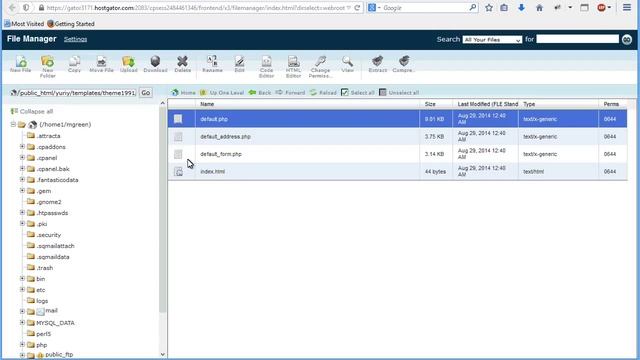Open the Getting Started bookmark

[71, 24]
